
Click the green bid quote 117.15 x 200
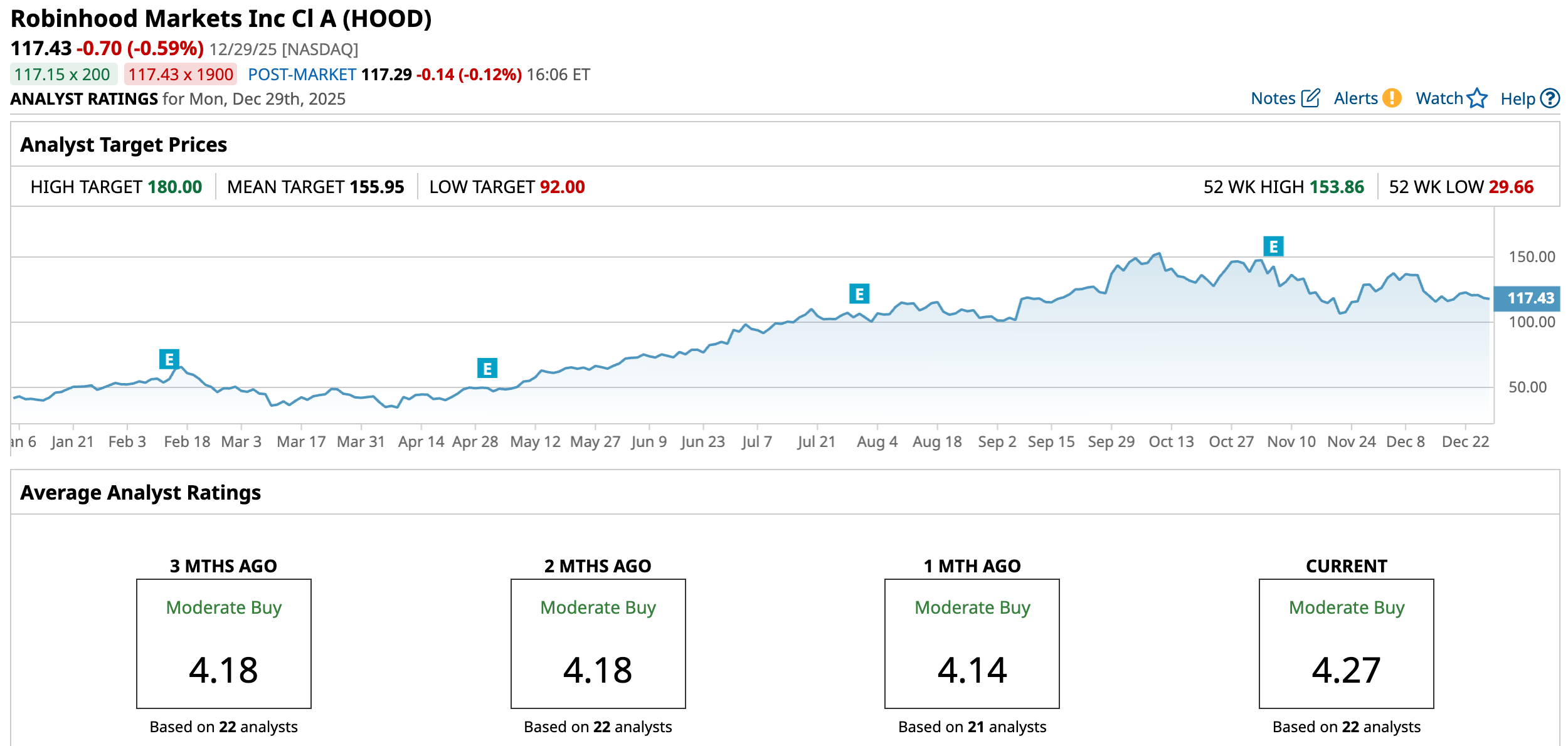click(x=63, y=75)
